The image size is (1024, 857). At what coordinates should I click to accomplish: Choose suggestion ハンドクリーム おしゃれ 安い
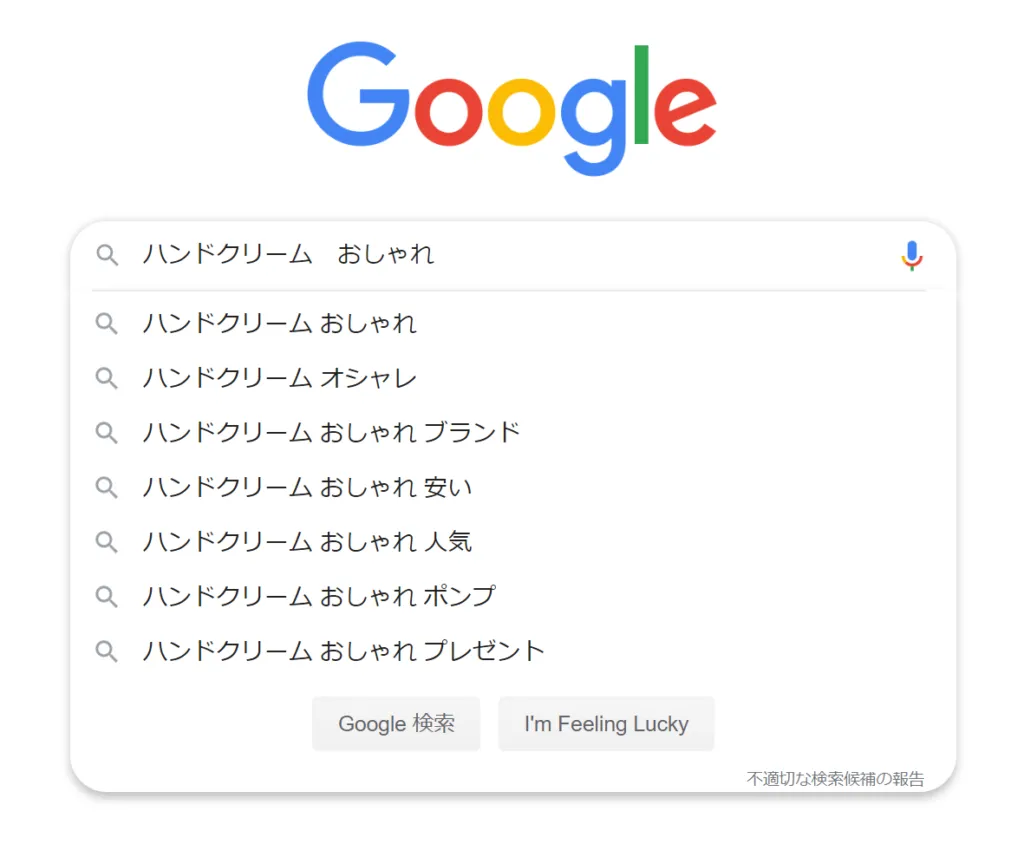tap(307, 487)
